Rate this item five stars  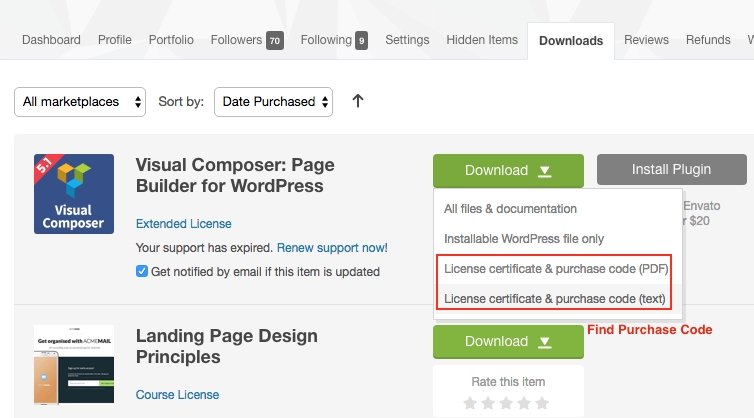[x=542, y=403]
